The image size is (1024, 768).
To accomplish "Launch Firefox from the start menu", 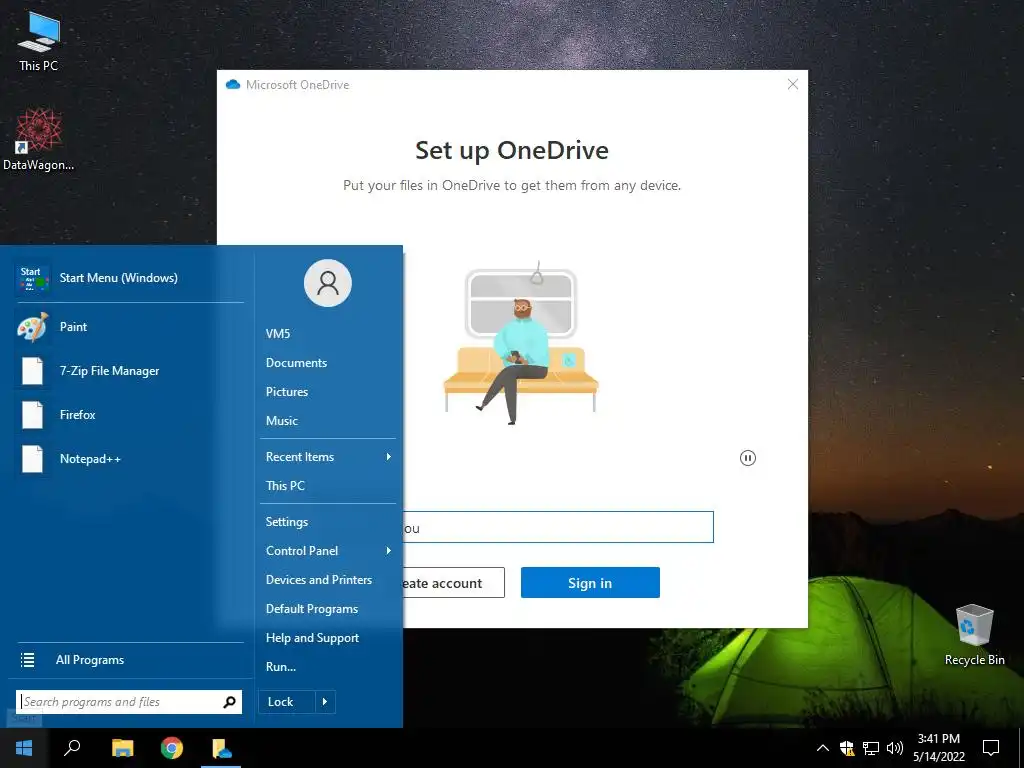I will coord(131,415).
